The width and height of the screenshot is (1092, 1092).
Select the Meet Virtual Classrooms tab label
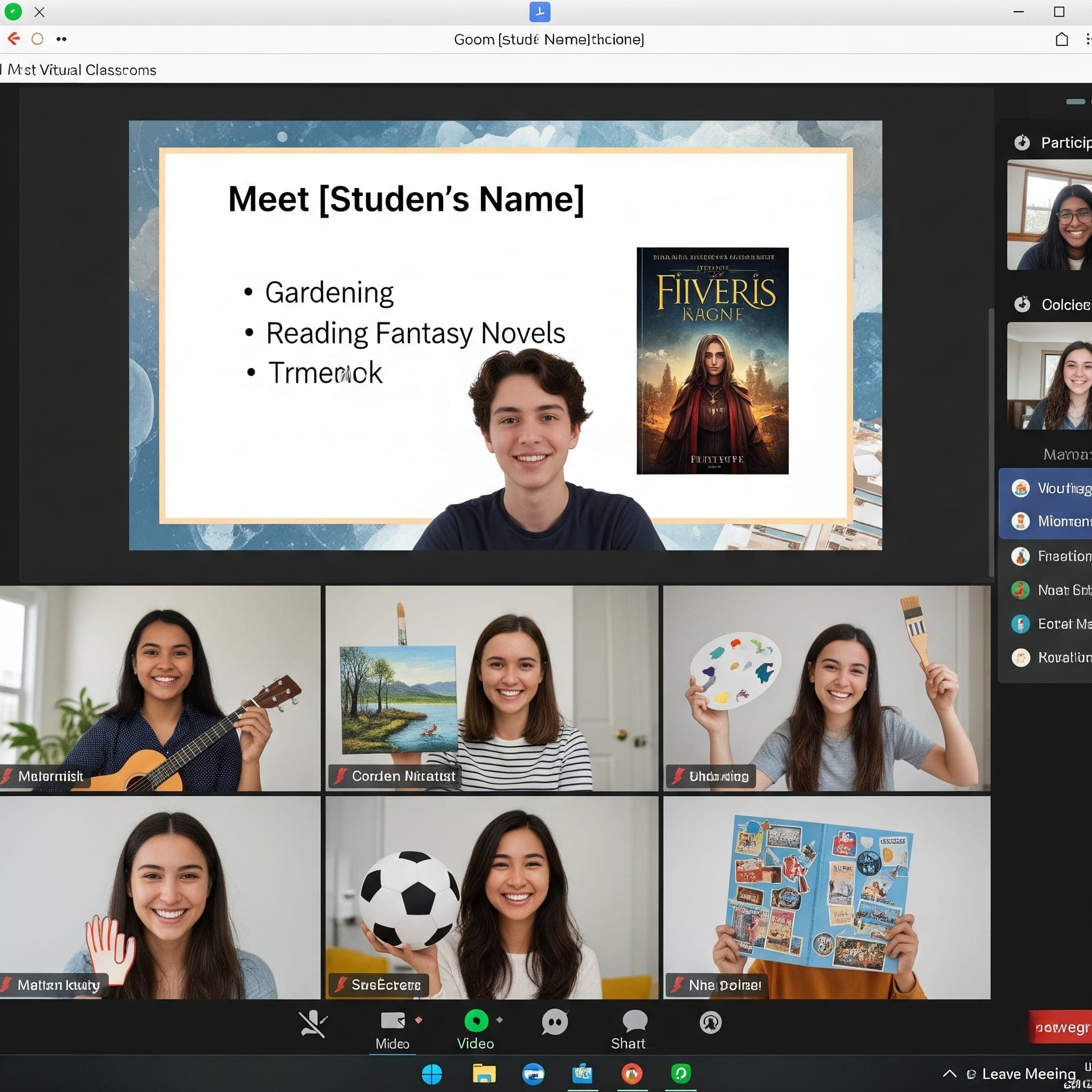click(x=79, y=70)
